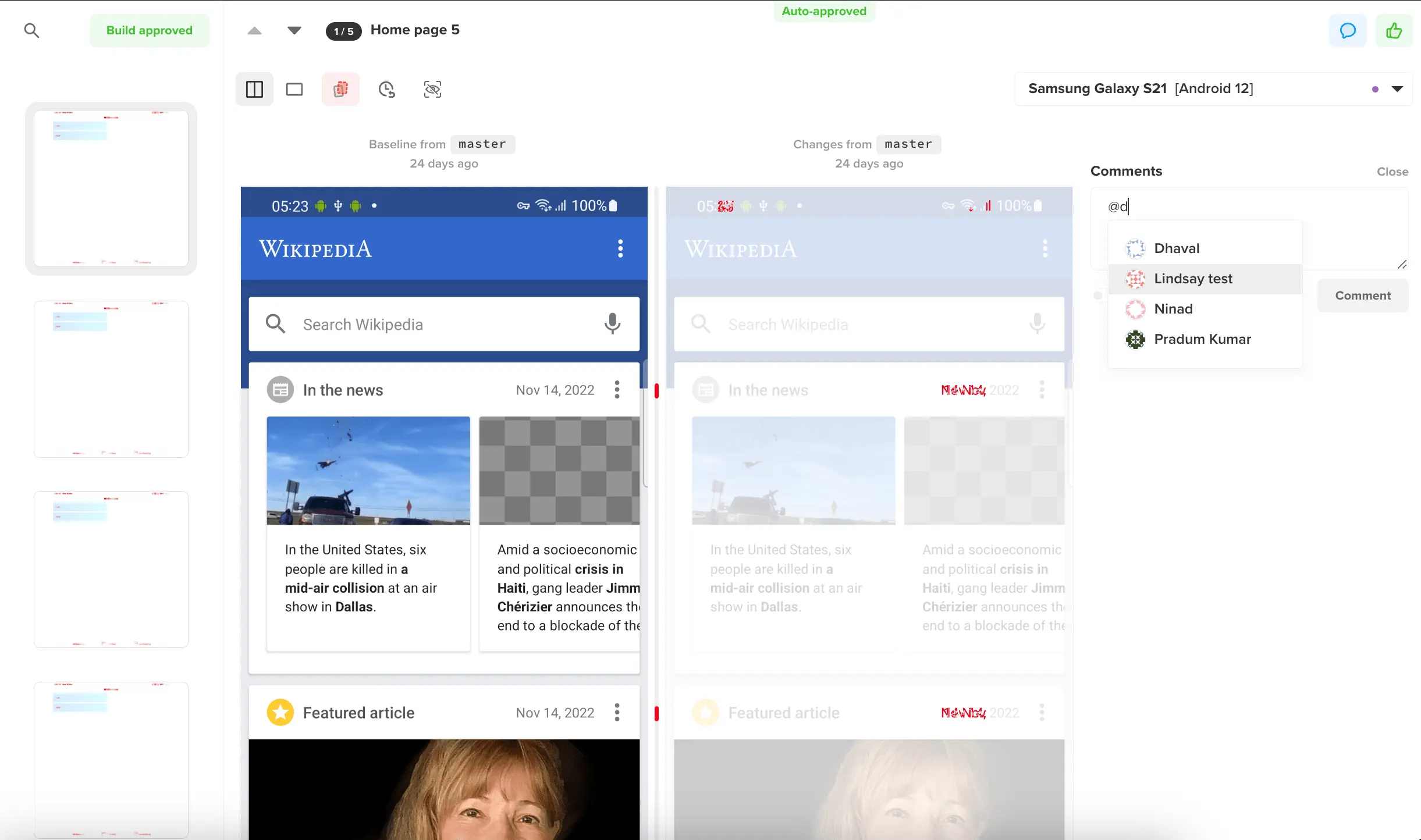Image resolution: width=1421 pixels, height=840 pixels.
Task: Click the search magnifier icon
Action: tap(31, 30)
